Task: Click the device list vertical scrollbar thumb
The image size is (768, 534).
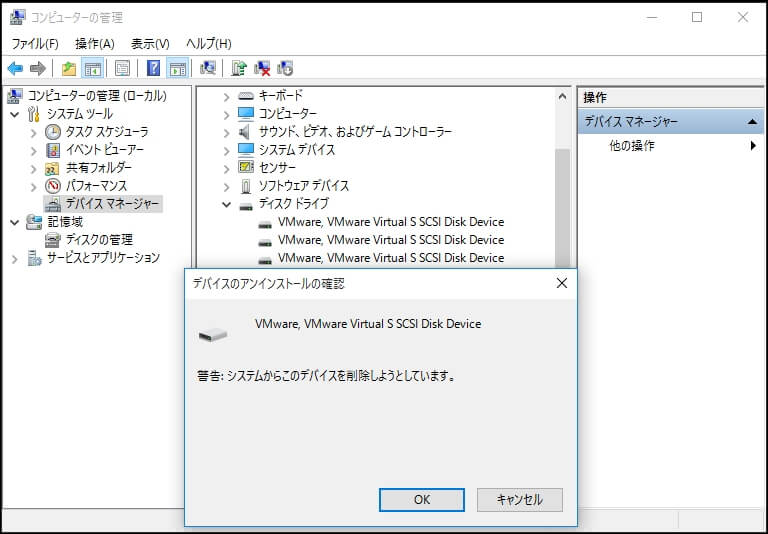Action: pyautogui.click(x=562, y=208)
